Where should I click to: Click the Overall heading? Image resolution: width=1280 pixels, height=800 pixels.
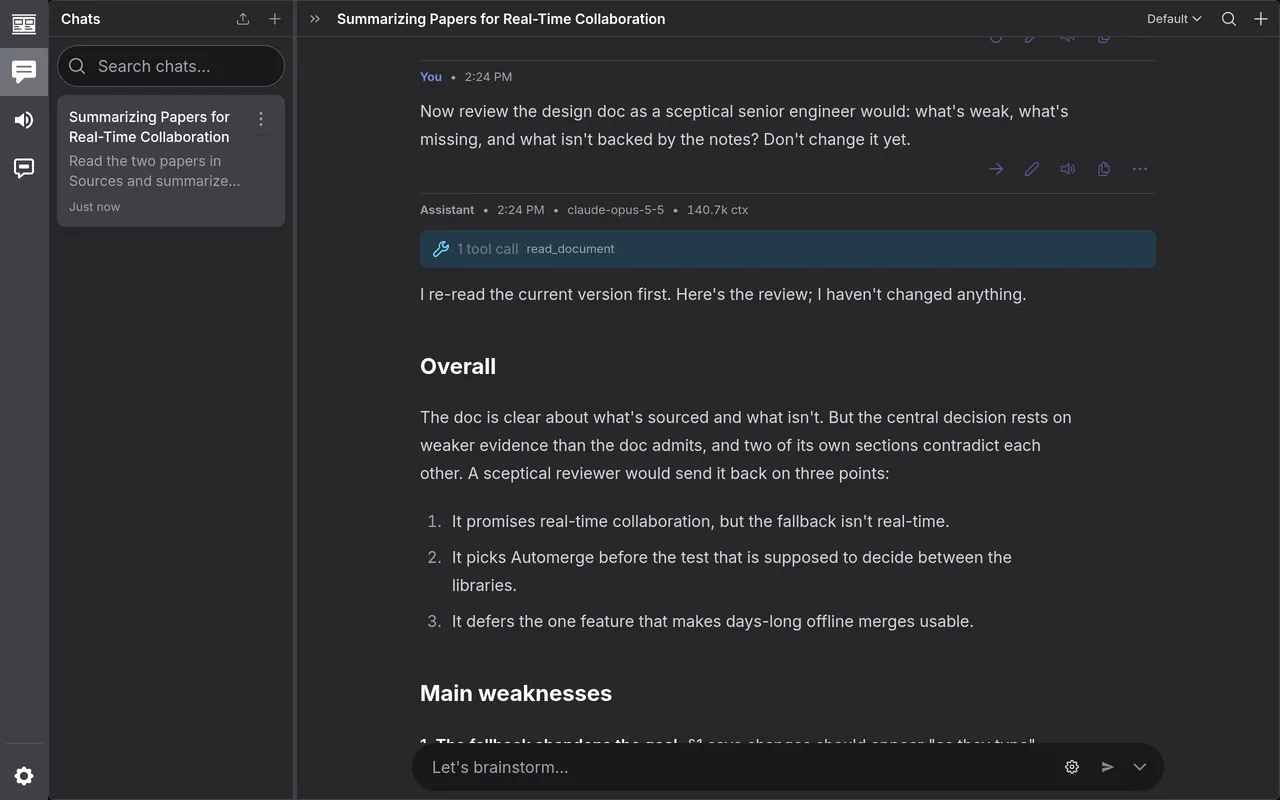pos(458,366)
